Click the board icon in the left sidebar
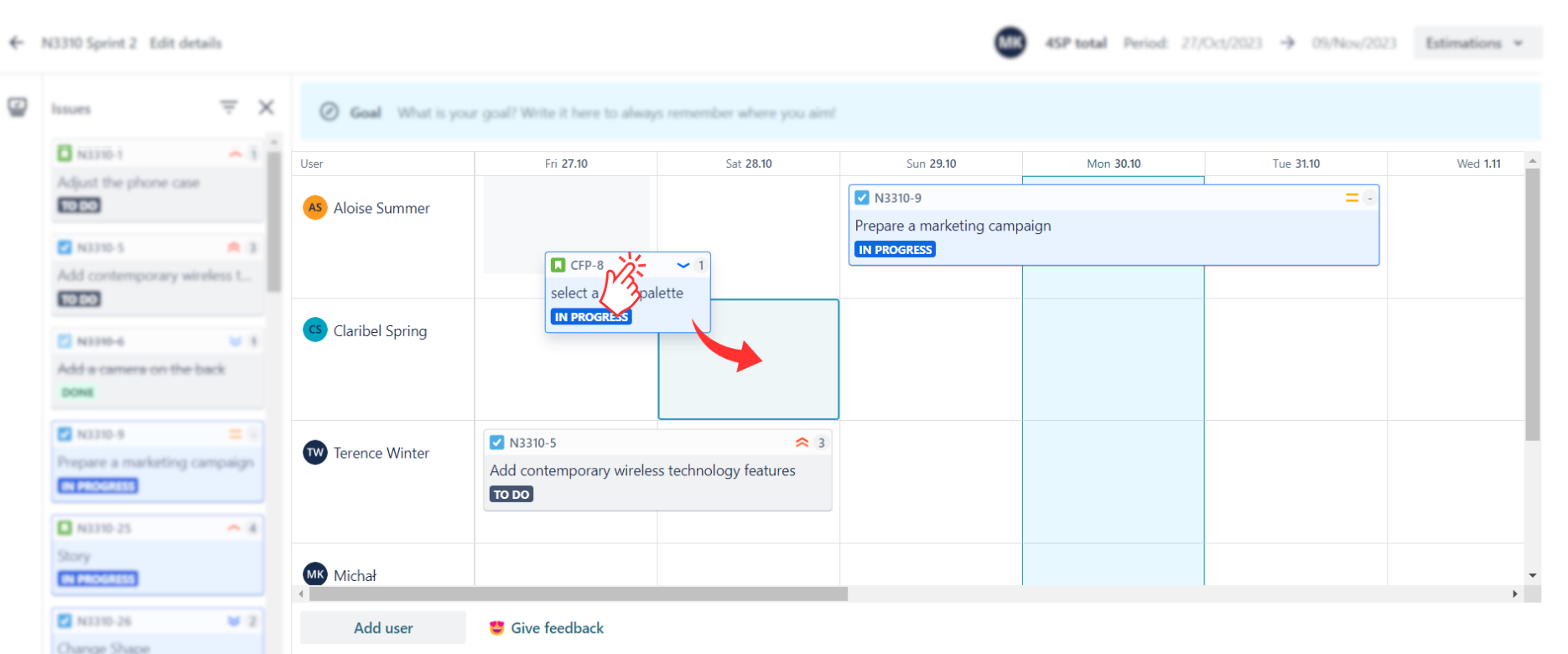Screen dimensions: 1568x654 coord(18,107)
